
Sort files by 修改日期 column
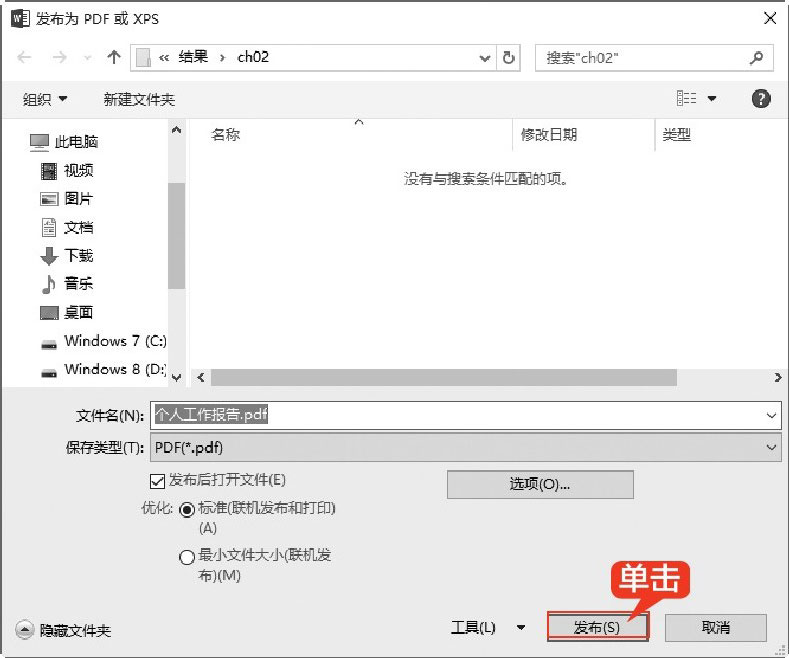point(548,135)
